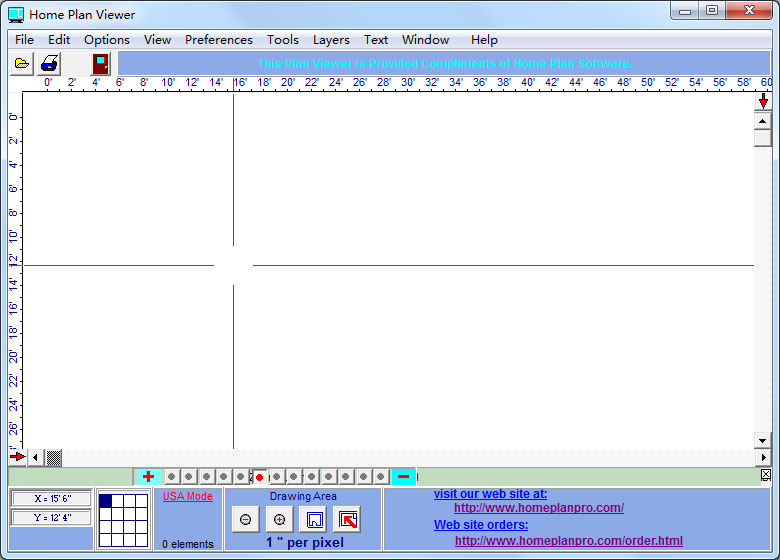The width and height of the screenshot is (780, 560).
Task: Click the 'visit our web site at:' link
Action: tap(490, 494)
